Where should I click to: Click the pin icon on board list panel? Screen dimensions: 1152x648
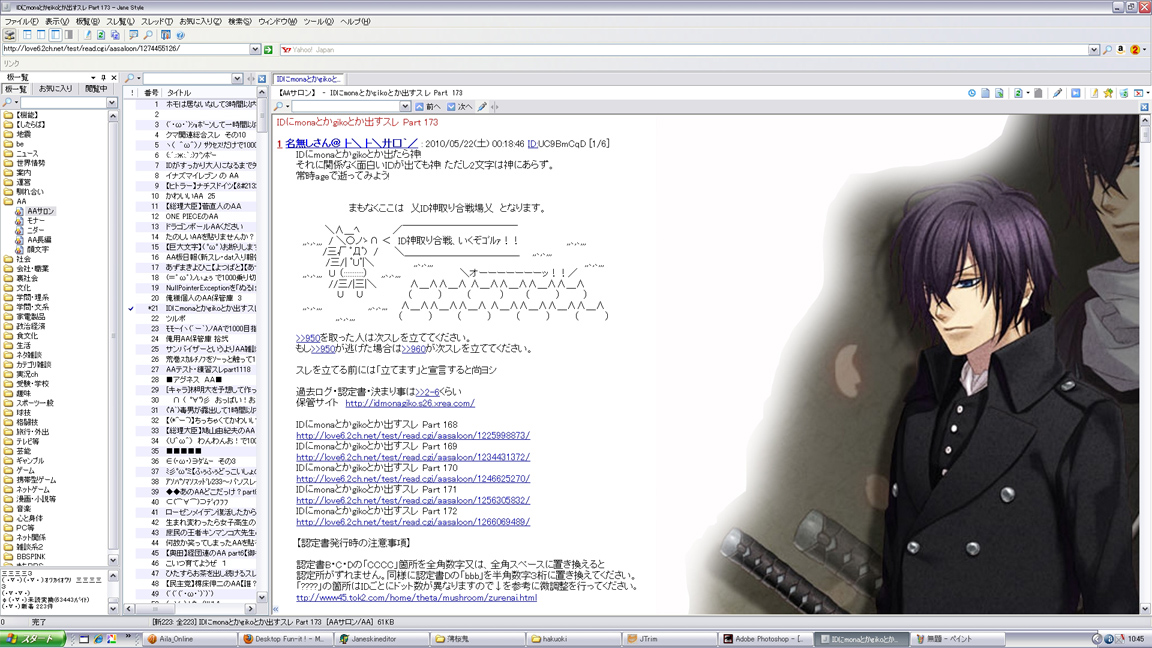coord(104,77)
